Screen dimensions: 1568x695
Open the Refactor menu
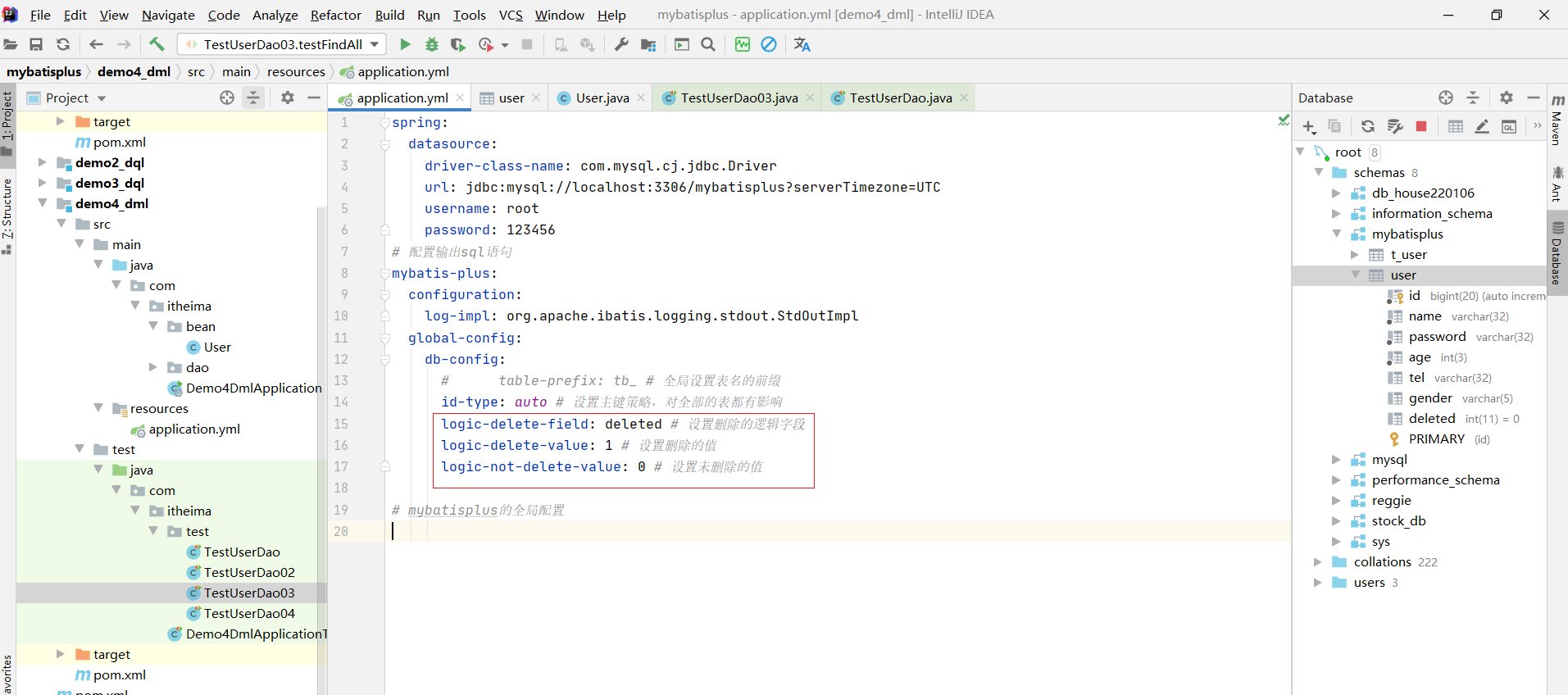pos(335,15)
